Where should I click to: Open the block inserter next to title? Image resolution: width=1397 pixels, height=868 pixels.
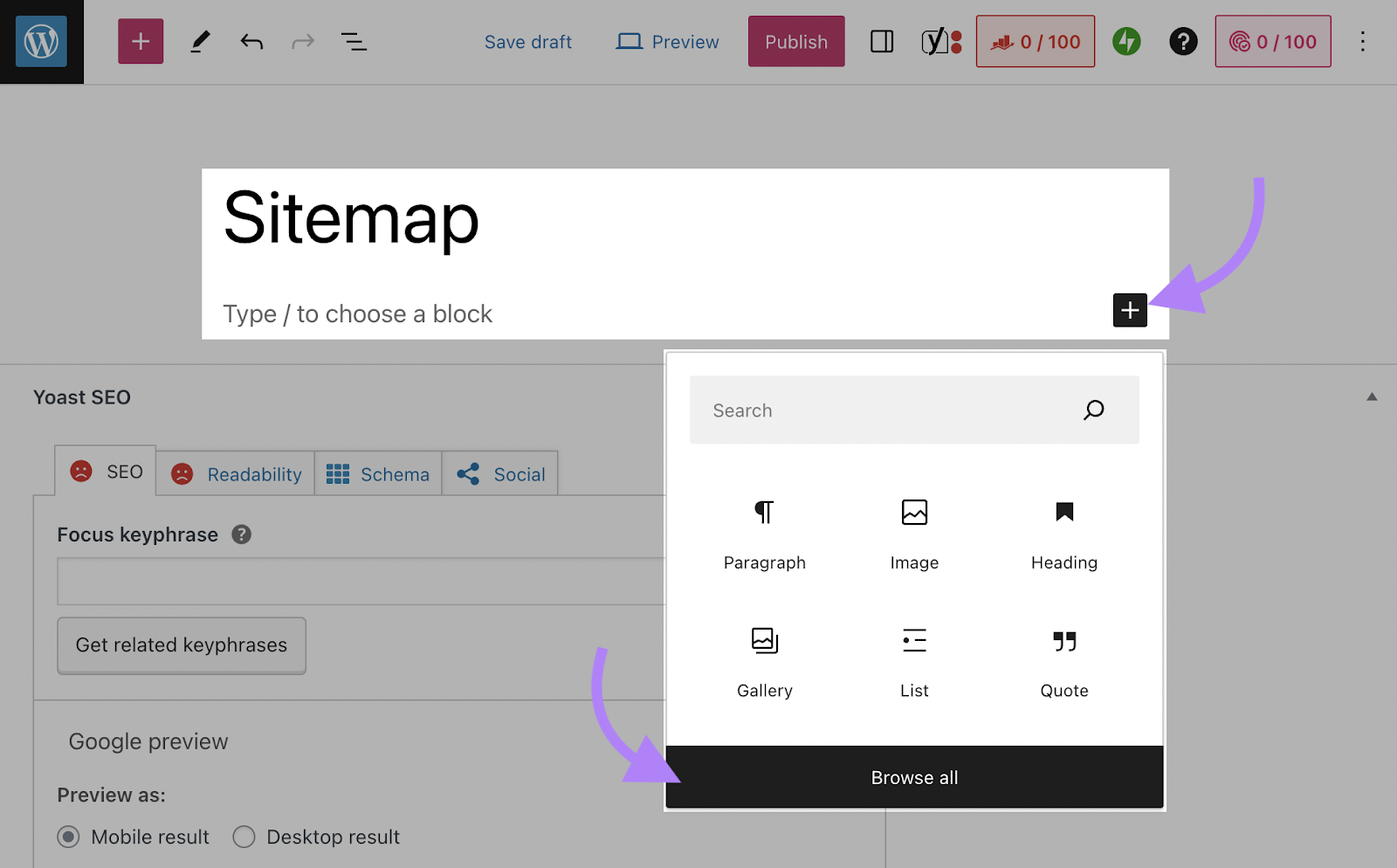pyautogui.click(x=1130, y=310)
